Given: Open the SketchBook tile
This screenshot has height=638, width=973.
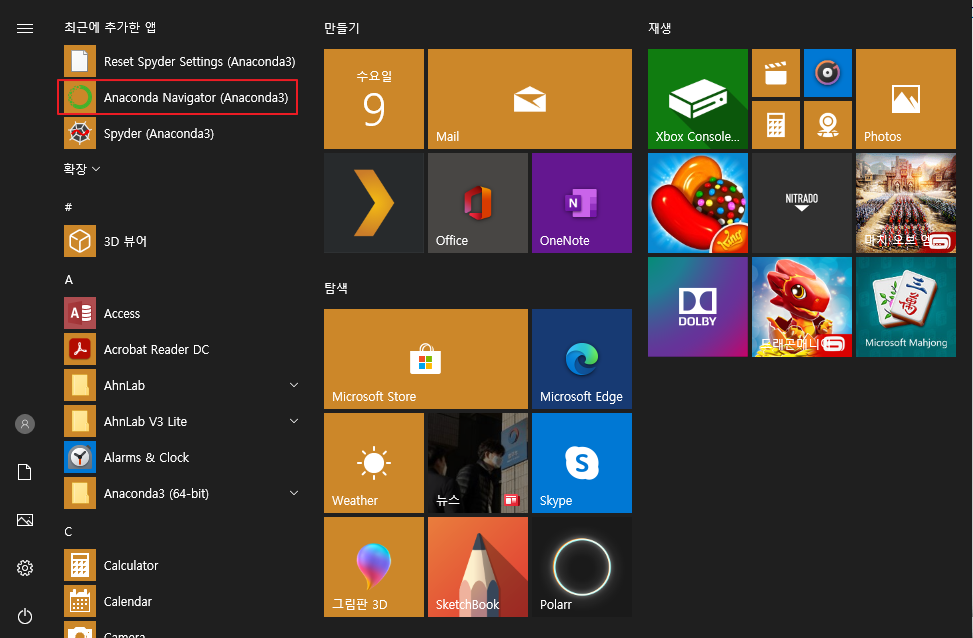Looking at the screenshot, I should [478, 567].
